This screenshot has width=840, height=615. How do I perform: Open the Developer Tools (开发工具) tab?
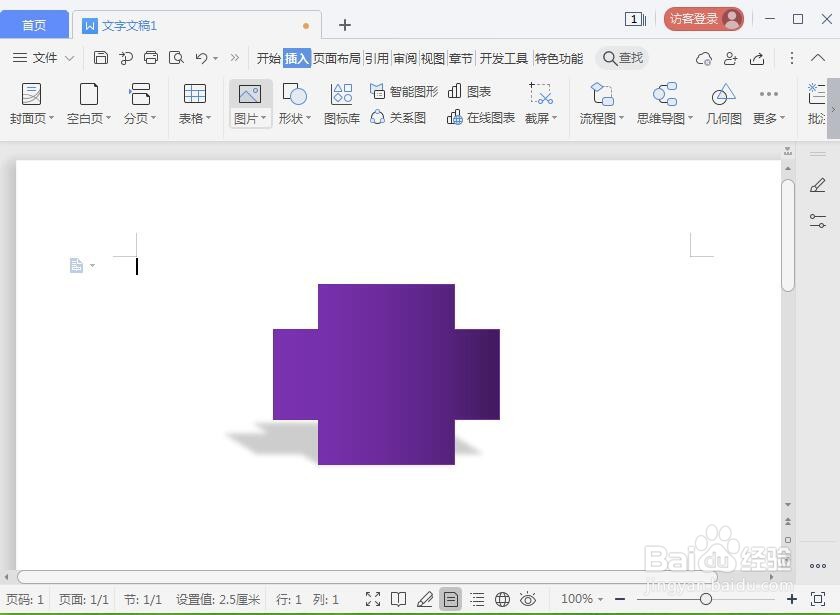coord(504,58)
